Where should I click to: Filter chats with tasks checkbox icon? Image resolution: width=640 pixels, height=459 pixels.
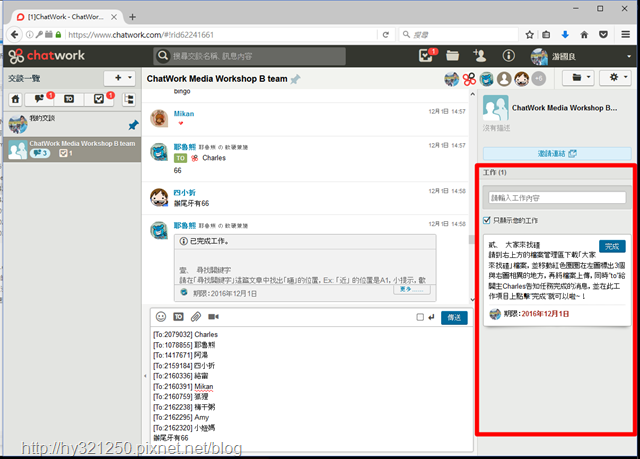coord(99,99)
